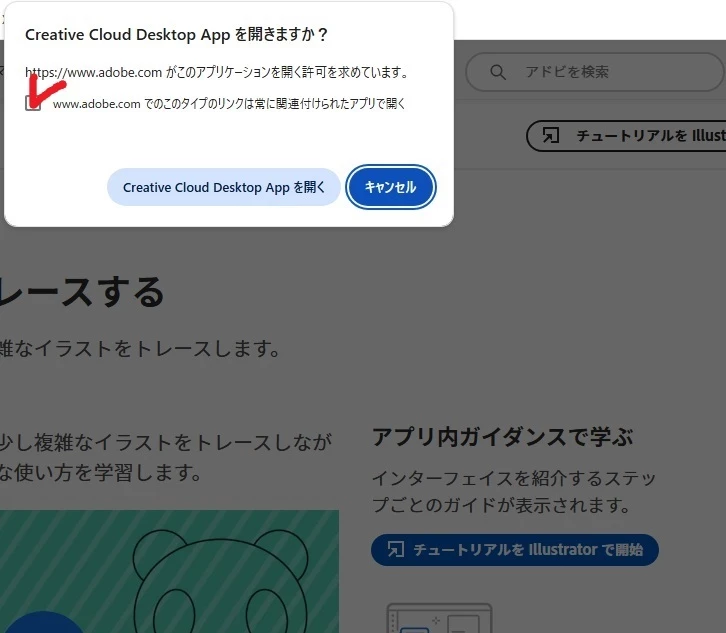Click the checkbox label 'www.adobe.com でのこのタイプのリンクは常に関連付けられたアプリで開く'
The image size is (726, 633).
click(x=229, y=104)
